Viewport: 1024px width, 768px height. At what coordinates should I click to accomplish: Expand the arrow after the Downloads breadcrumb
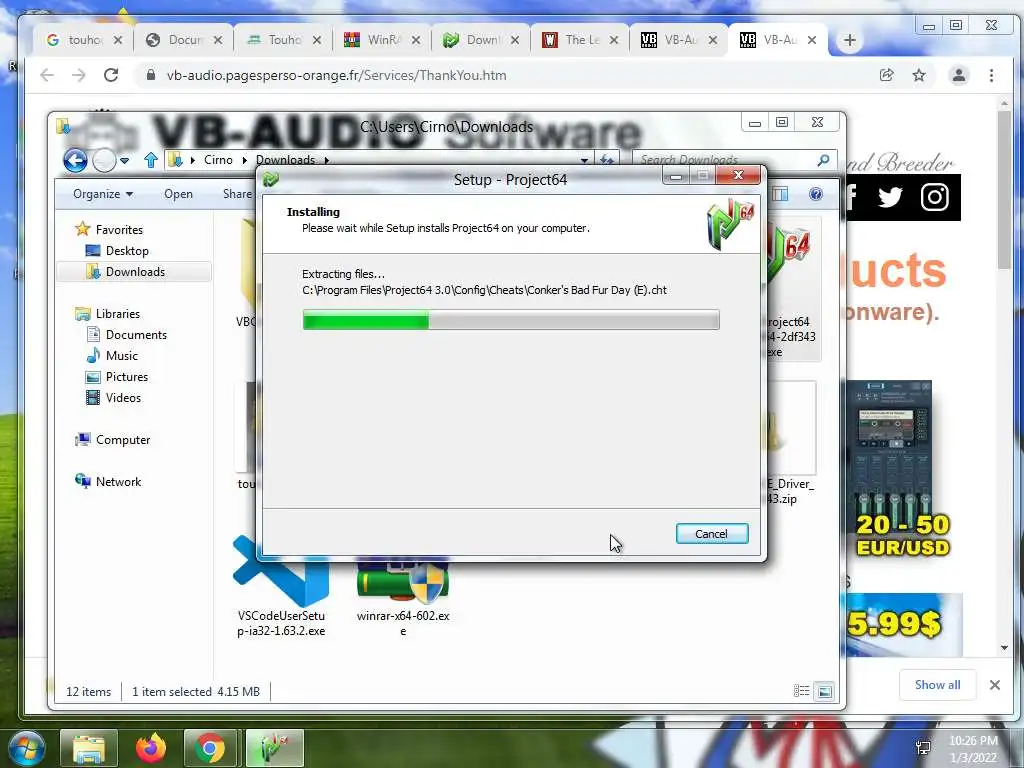click(x=327, y=160)
